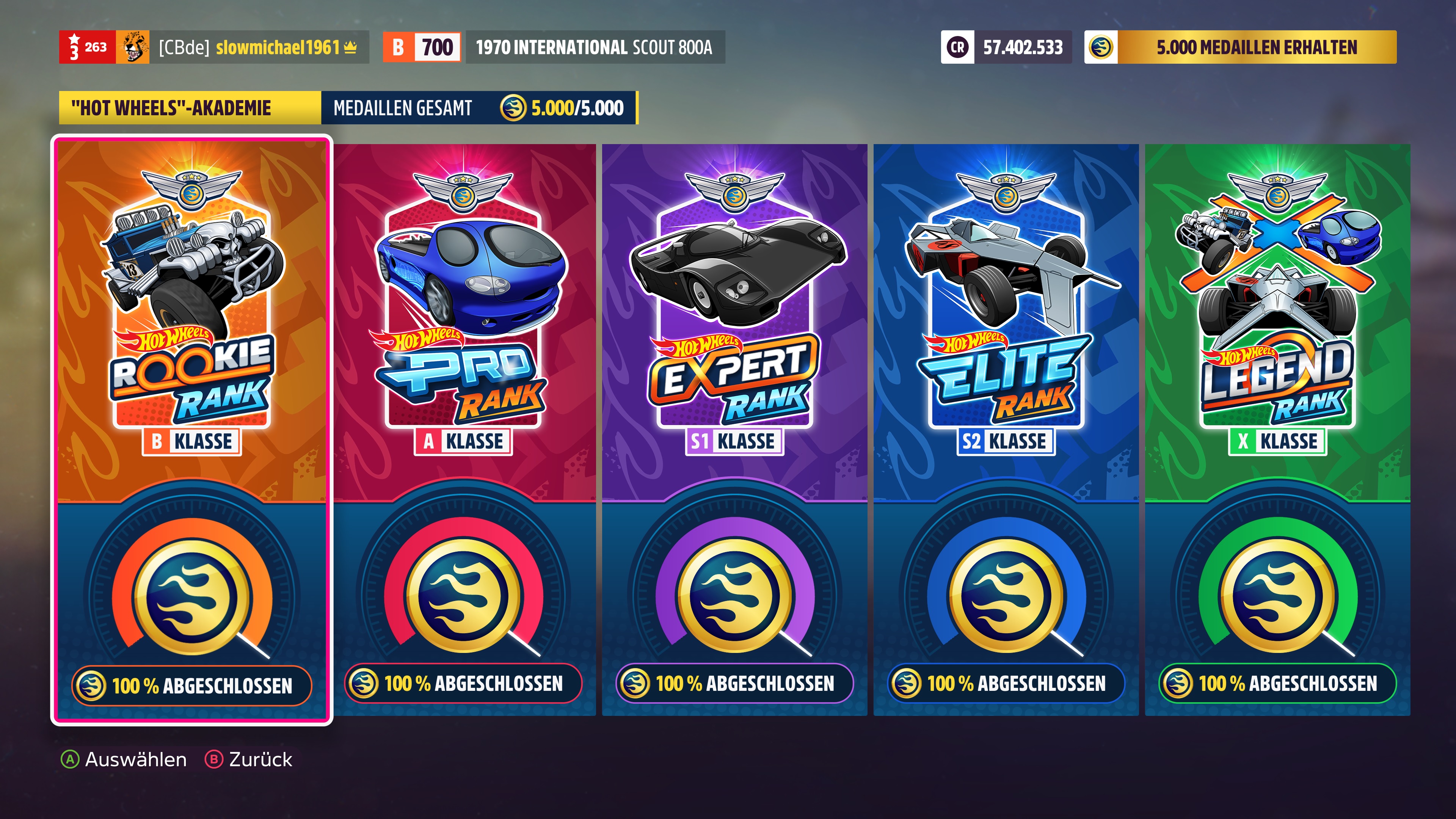The height and width of the screenshot is (819, 1456).
Task: Click the orange B class badge in header
Action: click(x=399, y=47)
